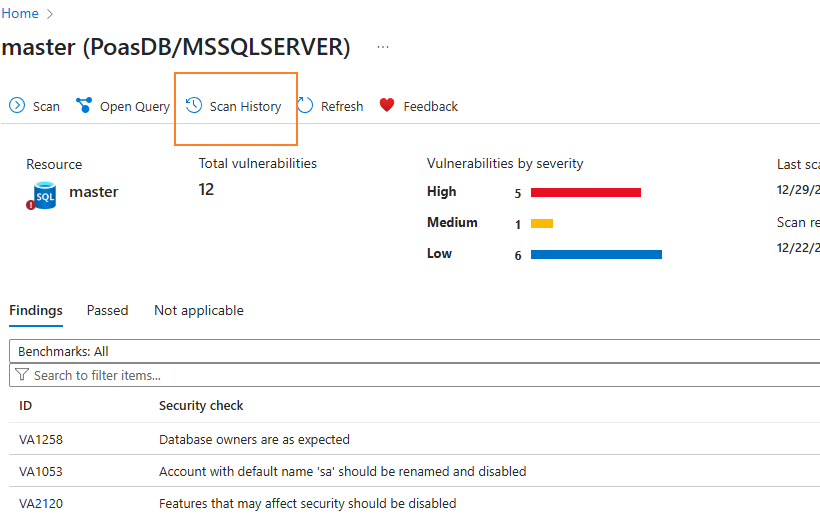Click the master SQL database icon

click(42, 195)
